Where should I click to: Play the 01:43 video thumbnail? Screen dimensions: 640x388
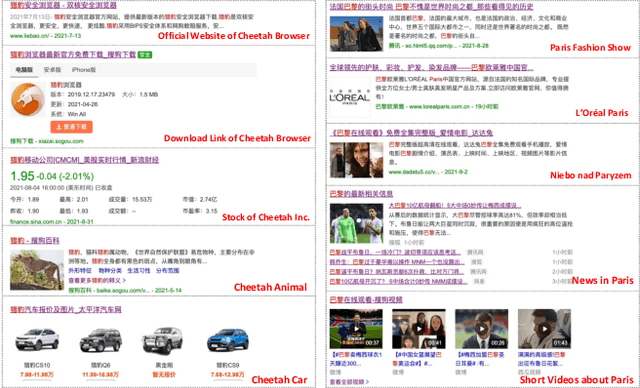544,328
